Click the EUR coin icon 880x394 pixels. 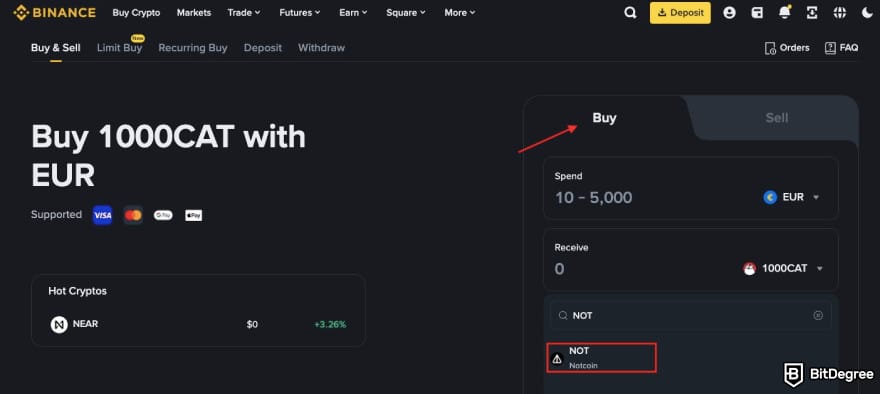click(770, 197)
